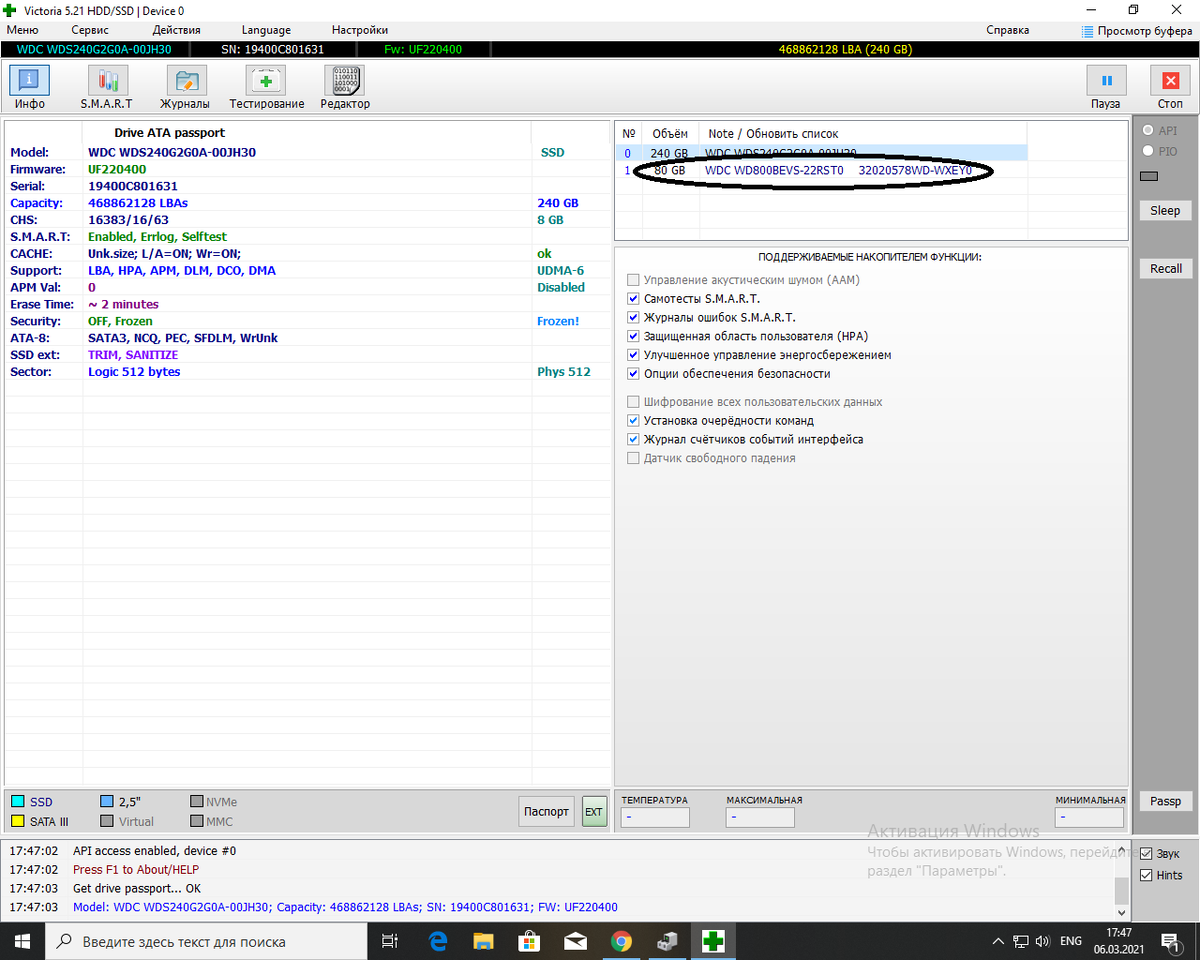The image size is (1200, 960).
Task: Open File Explorer from taskbar
Action: point(484,941)
